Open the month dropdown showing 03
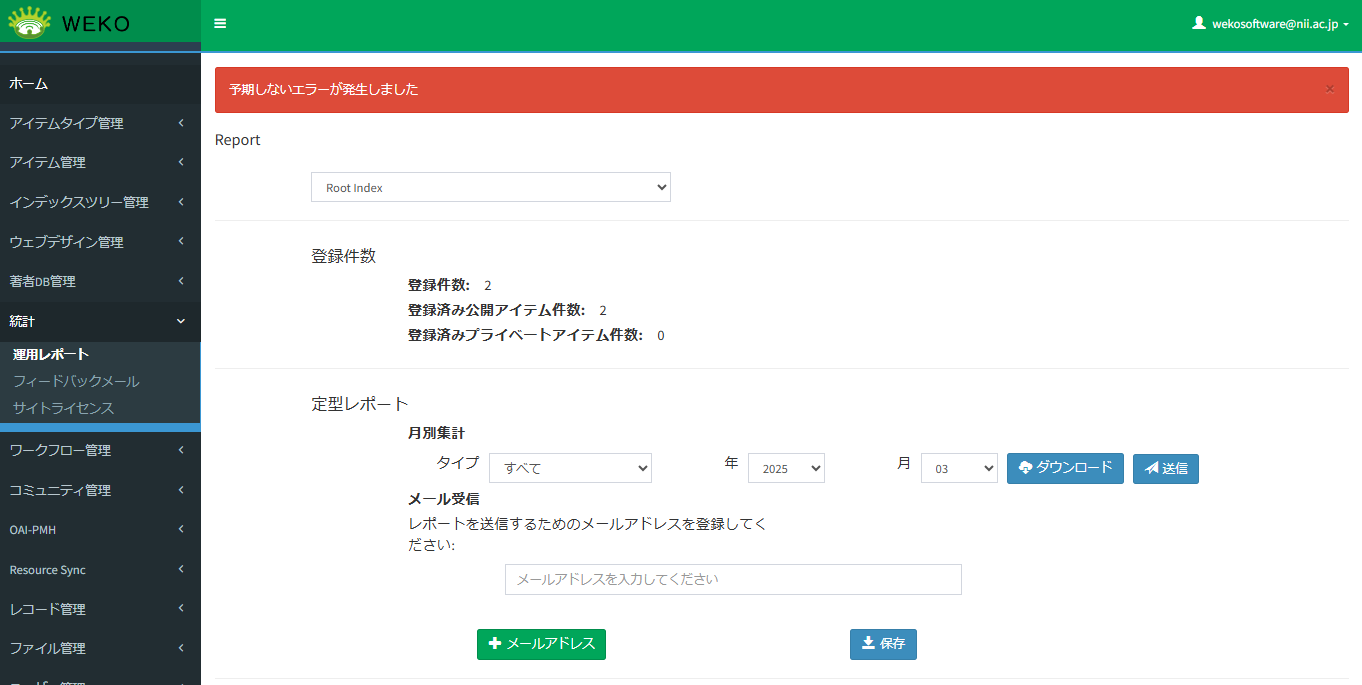 pyautogui.click(x=959, y=468)
